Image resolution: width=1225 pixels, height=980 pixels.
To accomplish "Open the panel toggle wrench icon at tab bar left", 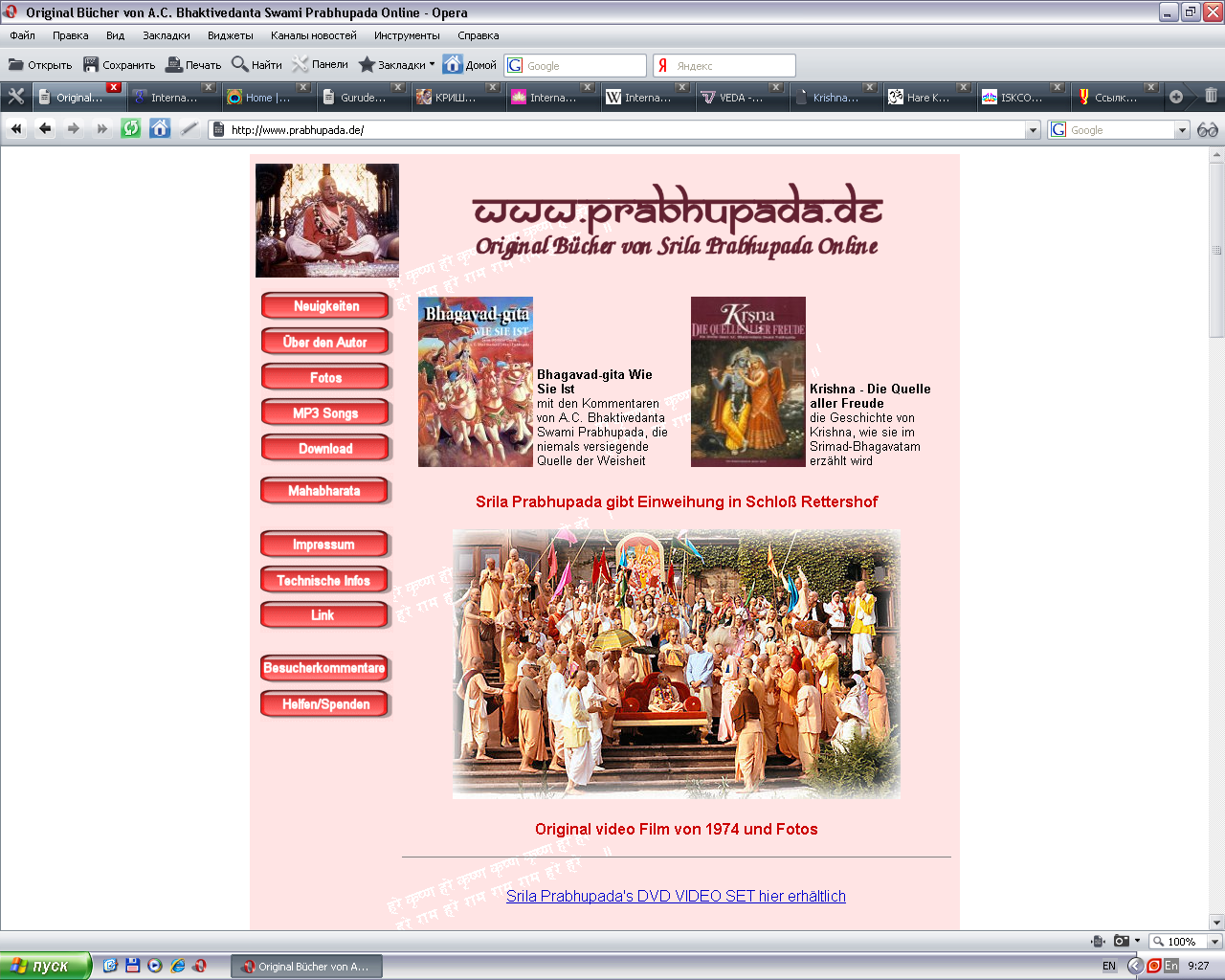I will tap(16, 97).
